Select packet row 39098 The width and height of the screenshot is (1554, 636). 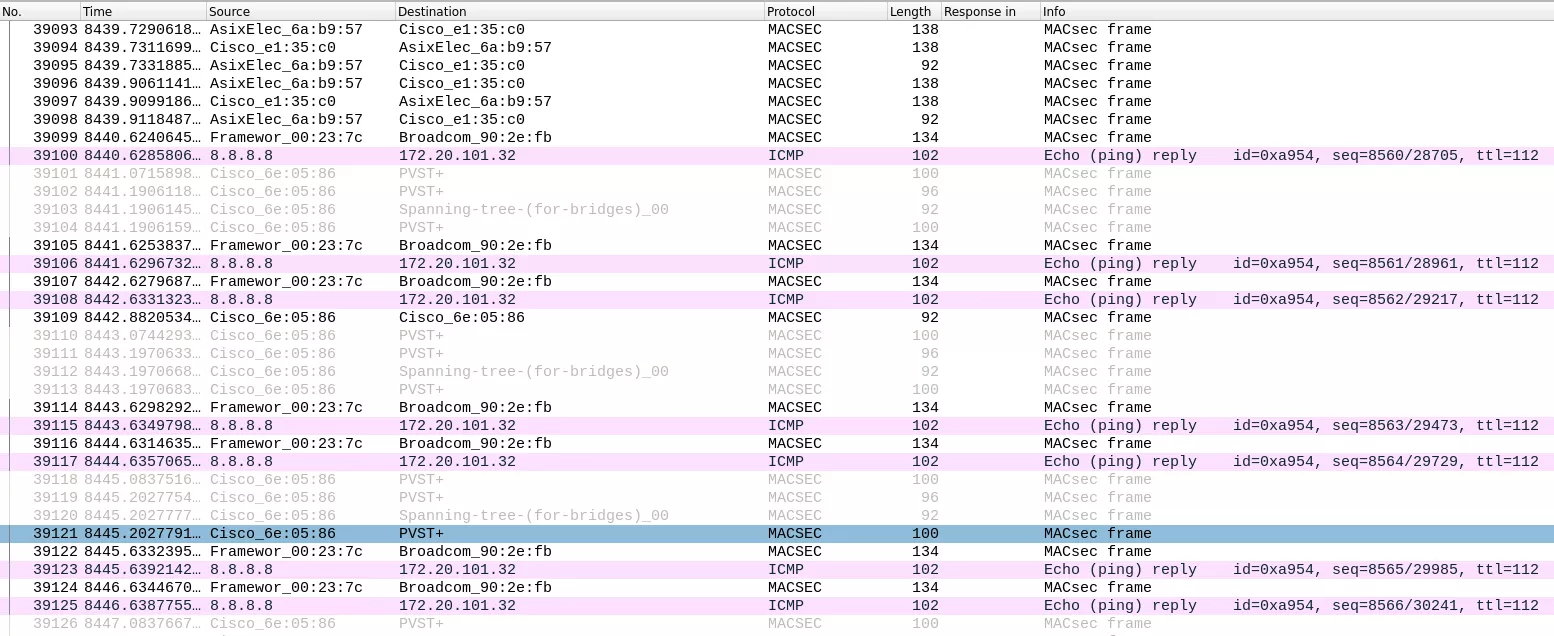pos(777,120)
